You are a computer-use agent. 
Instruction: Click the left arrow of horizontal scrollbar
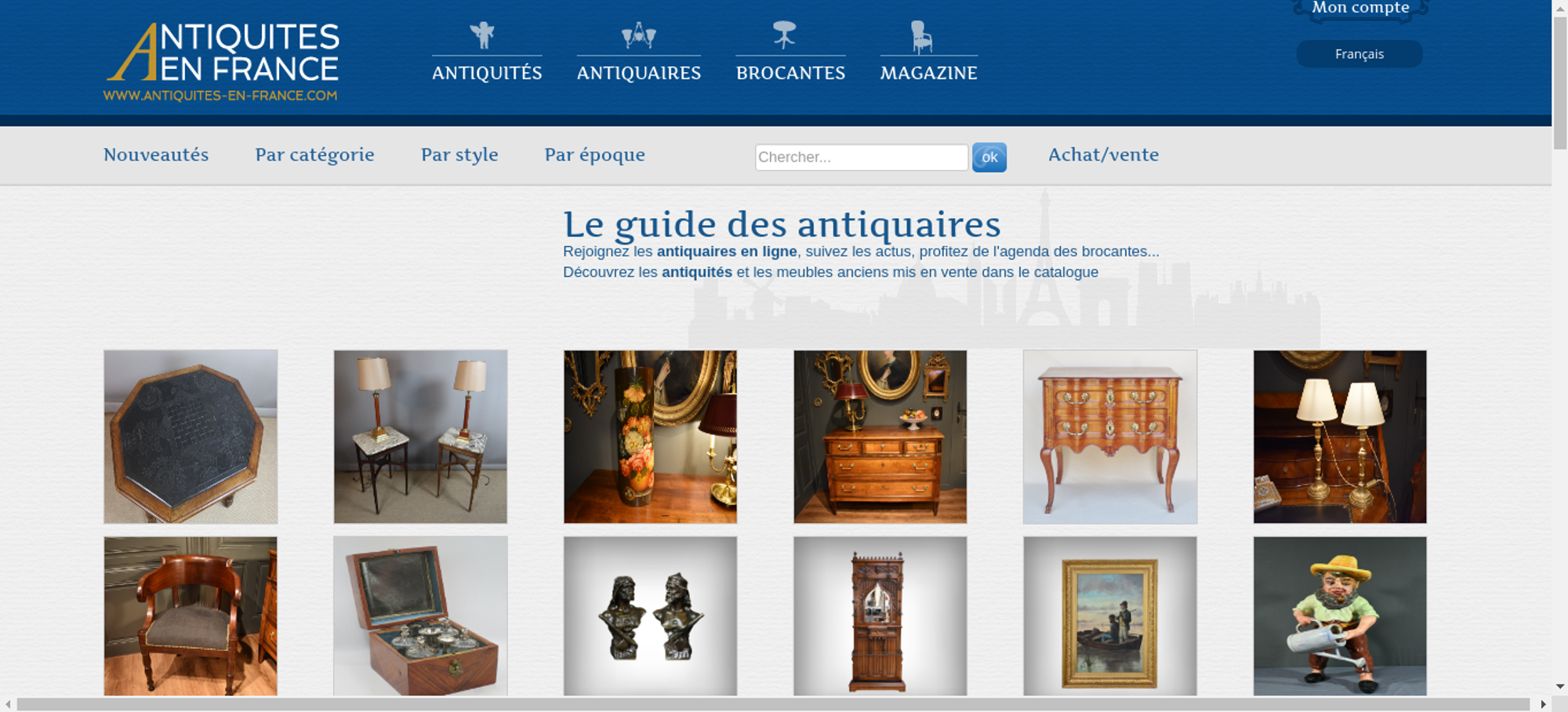tap(8, 704)
